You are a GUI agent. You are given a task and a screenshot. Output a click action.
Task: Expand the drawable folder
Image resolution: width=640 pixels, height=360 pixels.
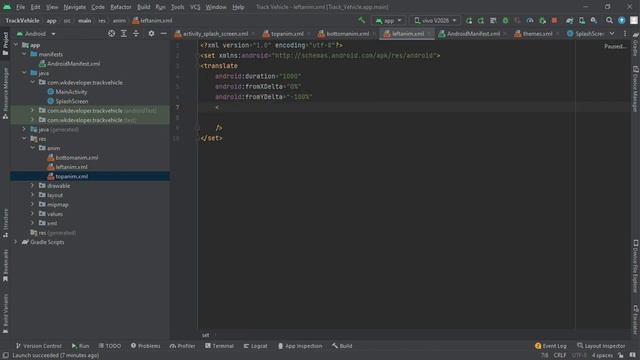tap(32, 185)
